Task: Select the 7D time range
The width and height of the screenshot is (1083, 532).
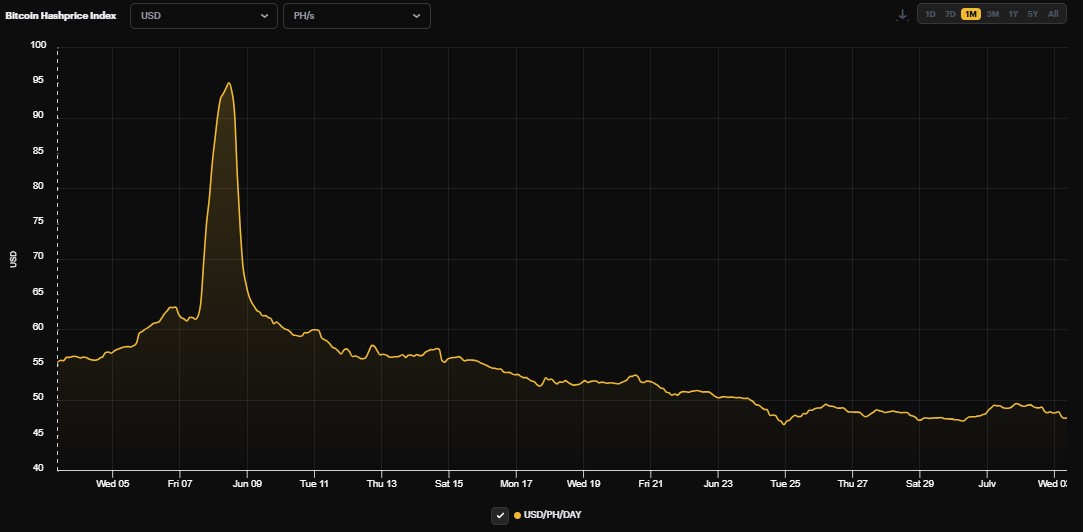Action: coord(950,14)
